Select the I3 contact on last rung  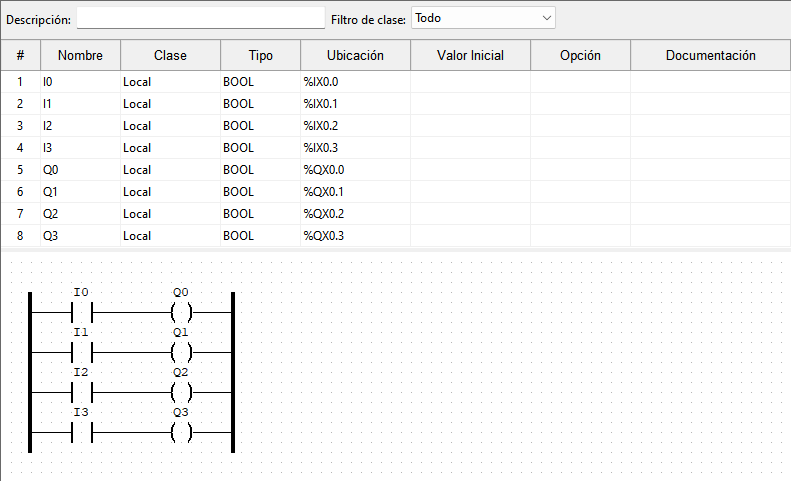click(x=82, y=432)
